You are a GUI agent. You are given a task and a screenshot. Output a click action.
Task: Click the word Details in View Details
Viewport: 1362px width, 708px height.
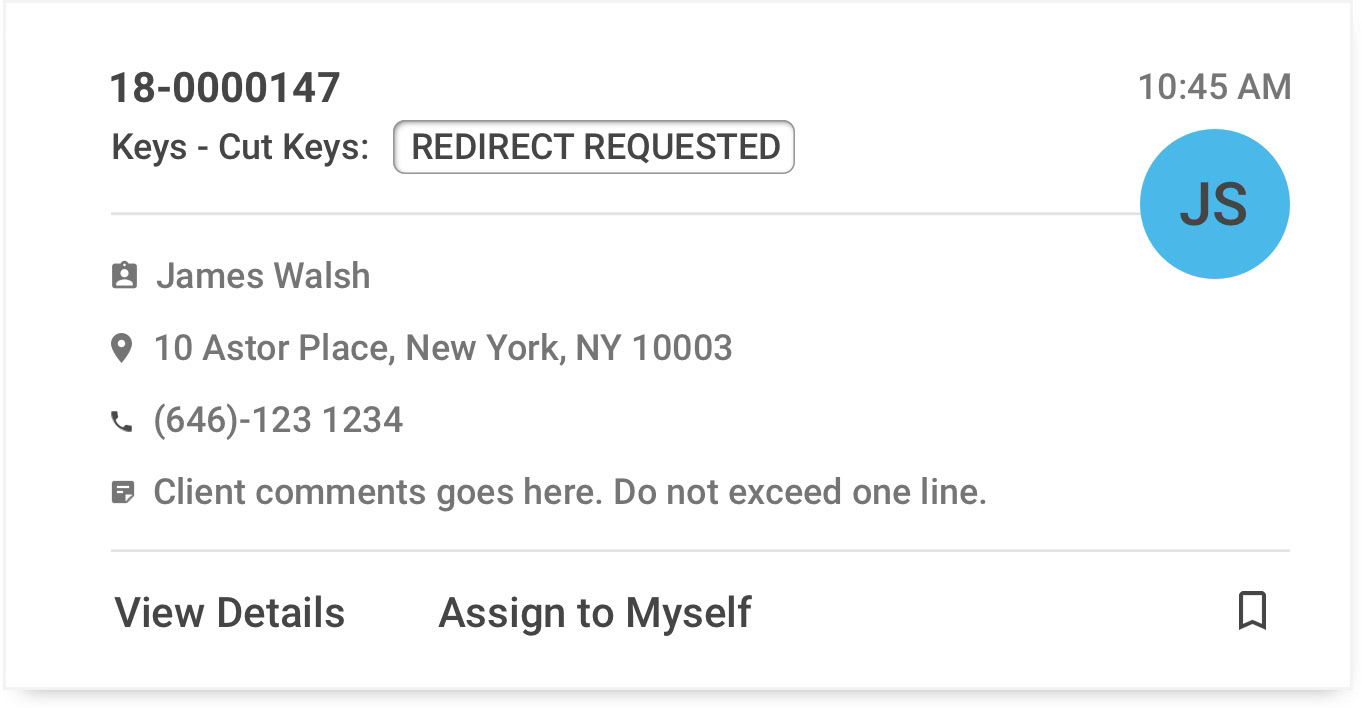[280, 612]
